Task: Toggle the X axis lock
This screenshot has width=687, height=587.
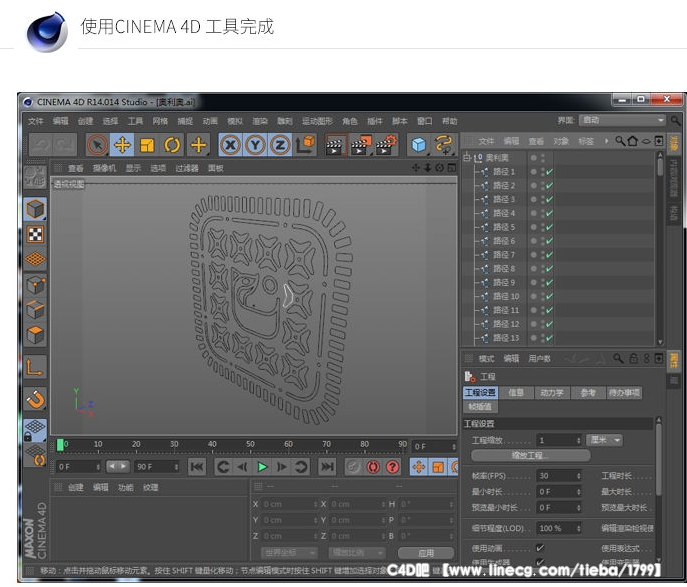Action: tap(230, 145)
